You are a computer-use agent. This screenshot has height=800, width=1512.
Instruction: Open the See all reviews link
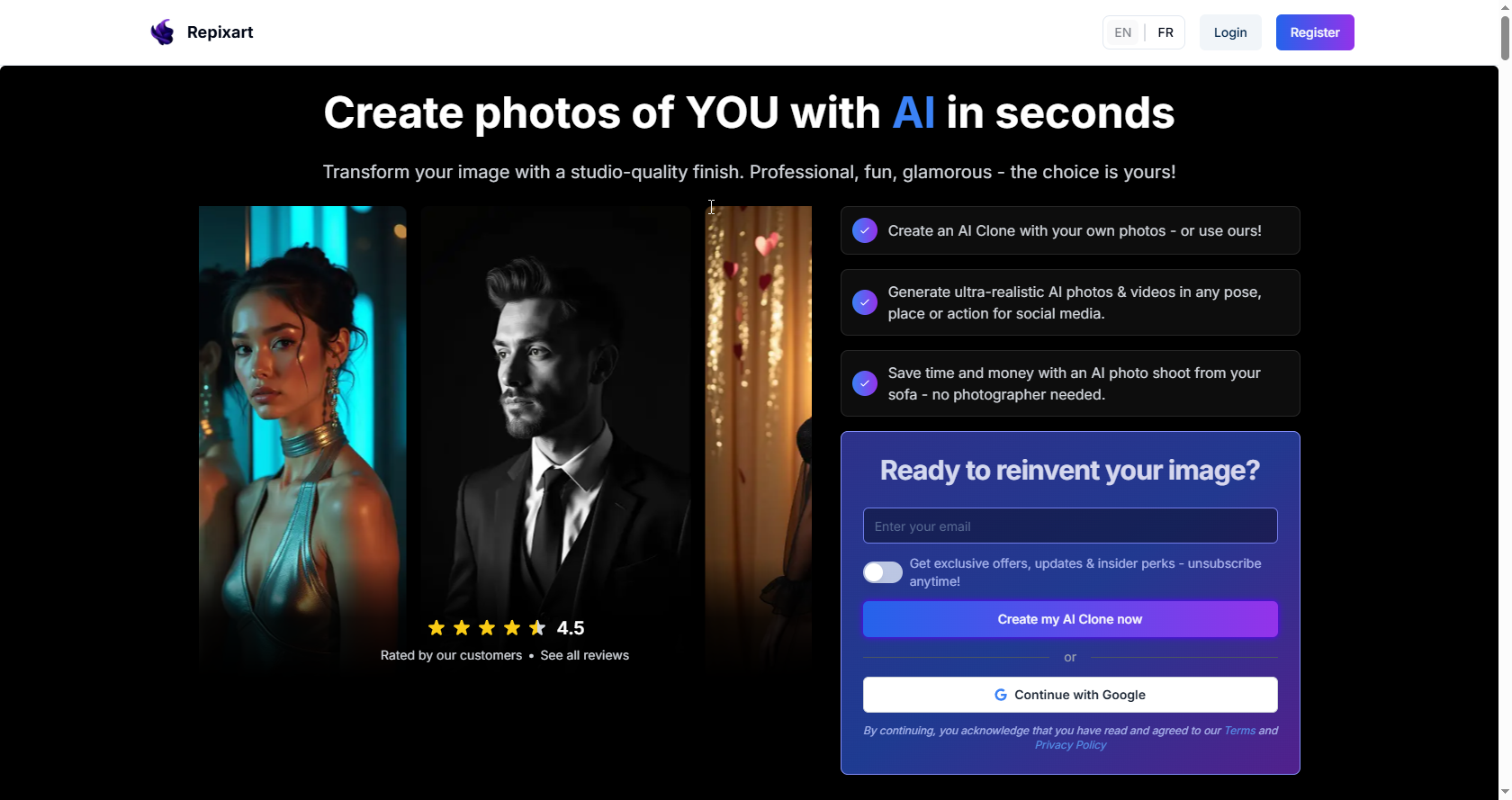[585, 655]
